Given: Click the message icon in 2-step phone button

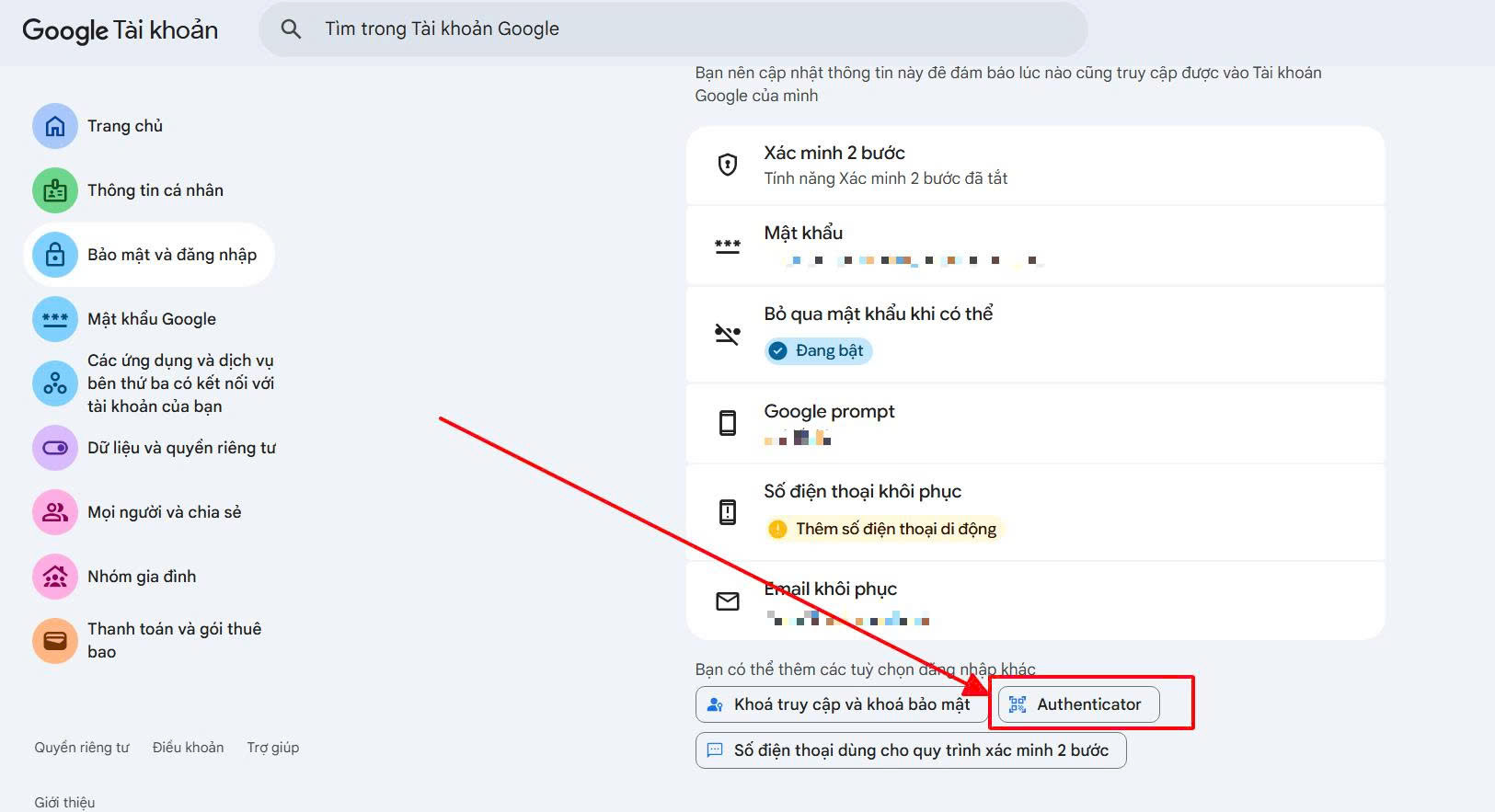Looking at the screenshot, I should (x=715, y=750).
